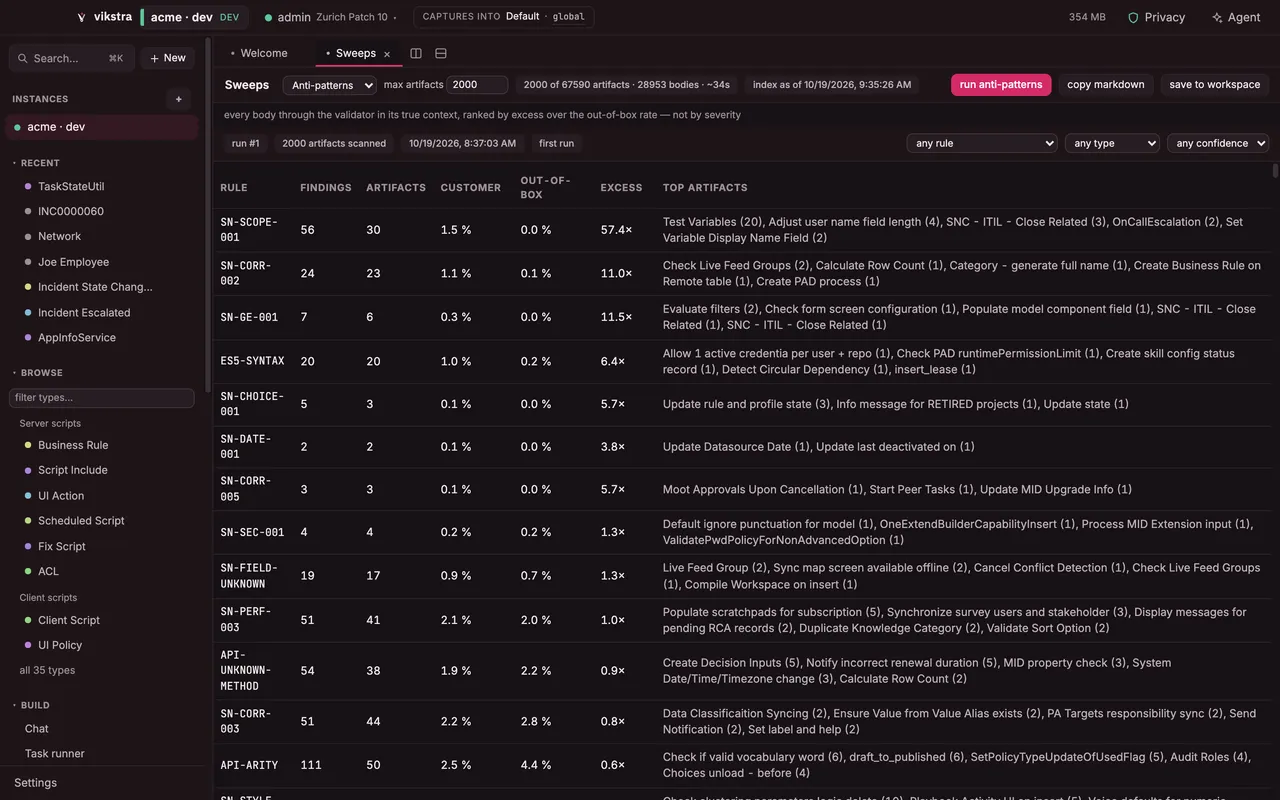Open TaskStateUtil from recent list
1280x800 pixels.
coord(71,187)
